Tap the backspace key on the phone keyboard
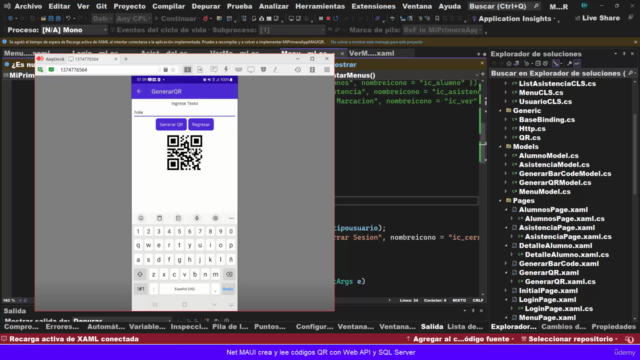This screenshot has height=360, width=640. point(229,274)
